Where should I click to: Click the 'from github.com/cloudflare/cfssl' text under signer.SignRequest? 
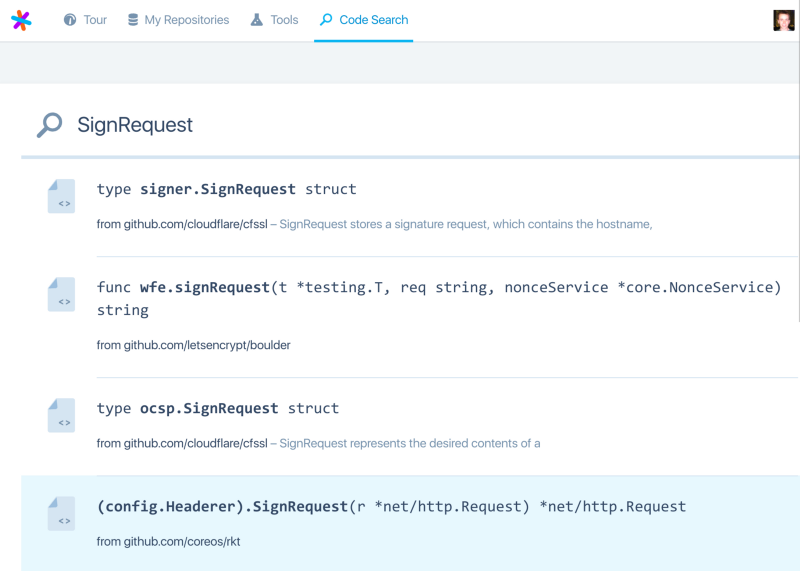(x=182, y=224)
